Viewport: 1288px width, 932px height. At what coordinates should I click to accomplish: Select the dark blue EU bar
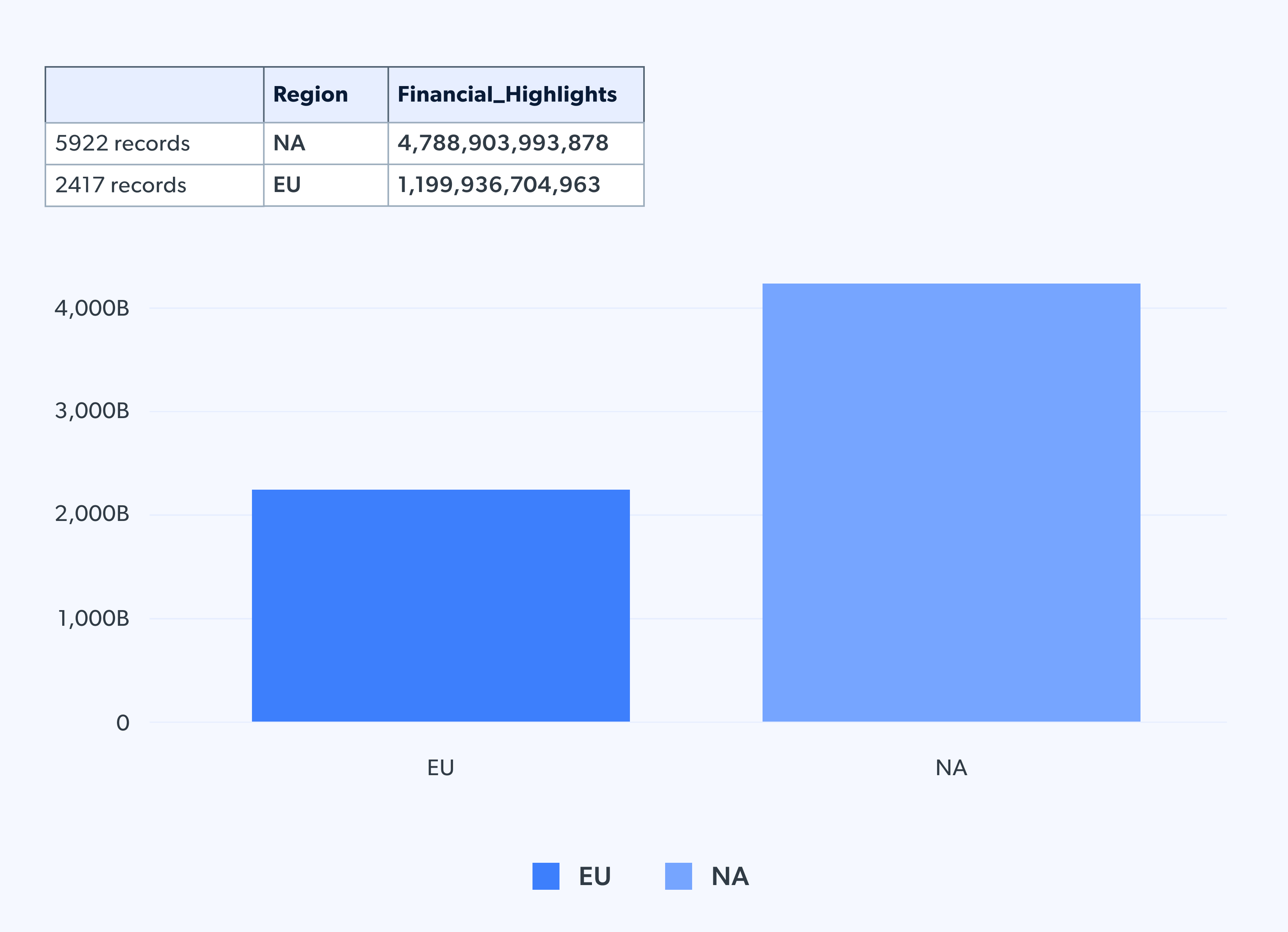(441, 605)
